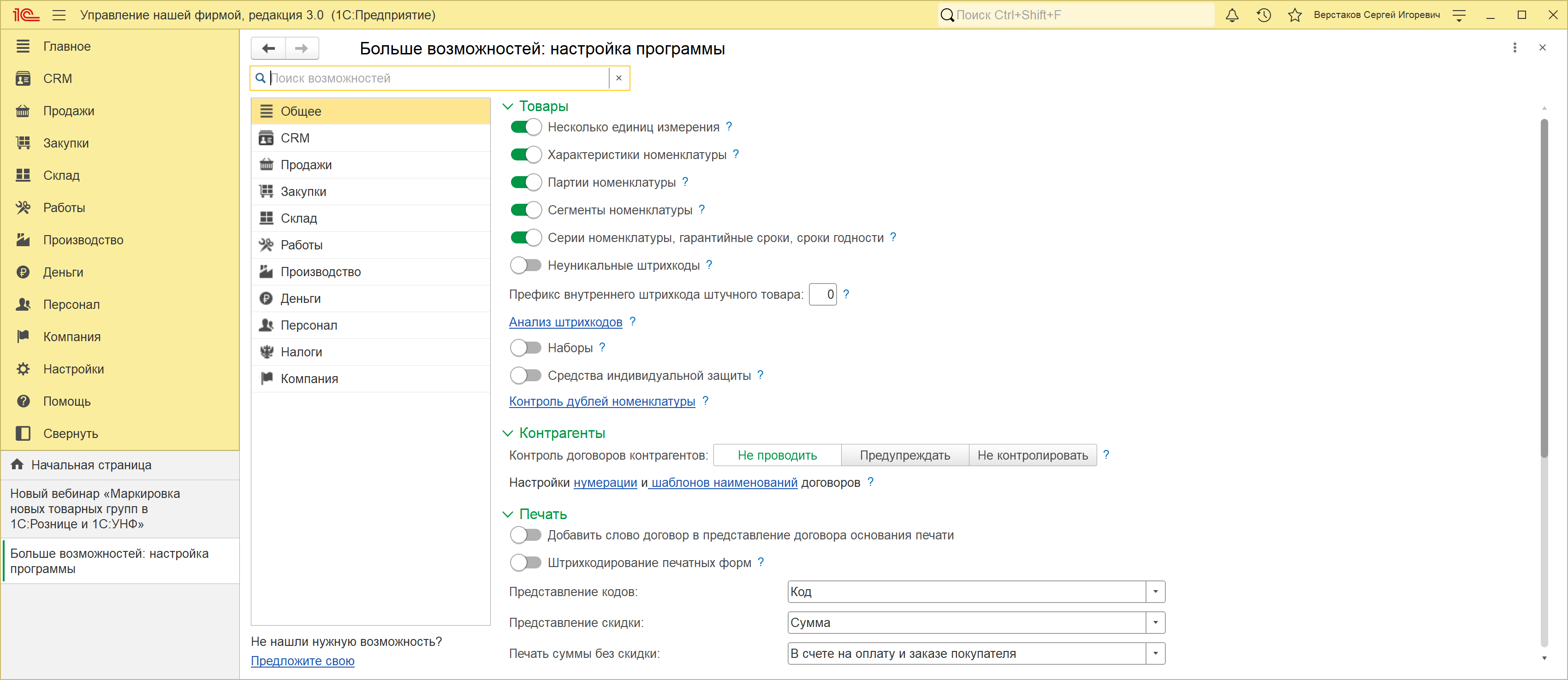Image resolution: width=1568 pixels, height=680 pixels.
Task: Enable Добавить слово договор switch
Action: pos(525,535)
